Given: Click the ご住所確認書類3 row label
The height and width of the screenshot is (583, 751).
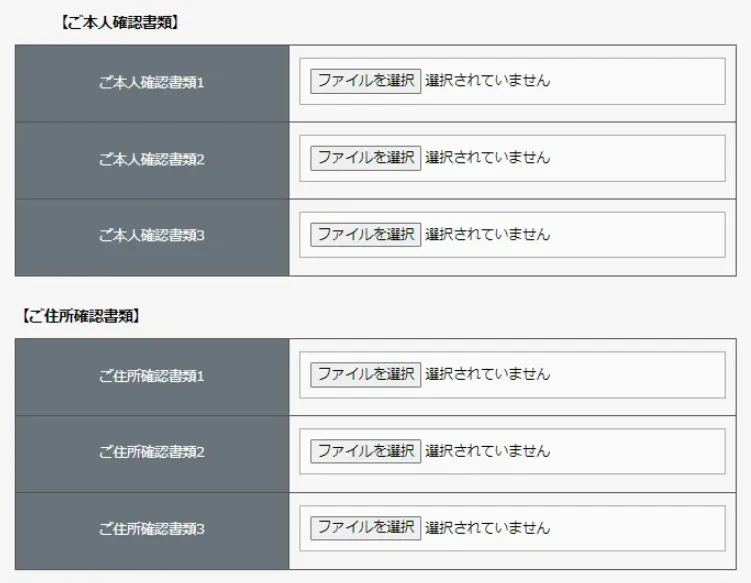Looking at the screenshot, I should tap(152, 529).
